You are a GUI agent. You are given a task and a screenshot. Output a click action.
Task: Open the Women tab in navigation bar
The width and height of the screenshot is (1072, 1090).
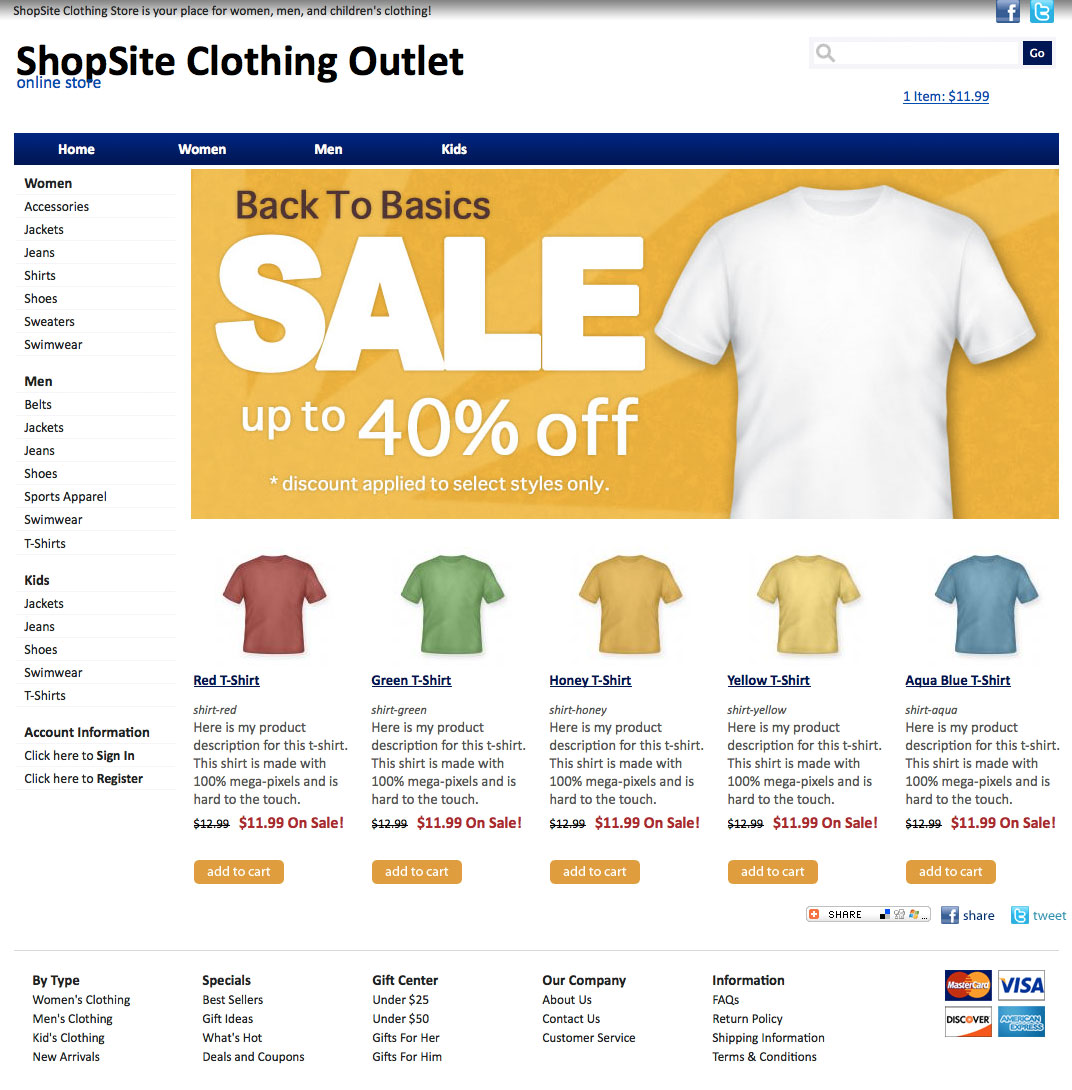pyautogui.click(x=202, y=149)
